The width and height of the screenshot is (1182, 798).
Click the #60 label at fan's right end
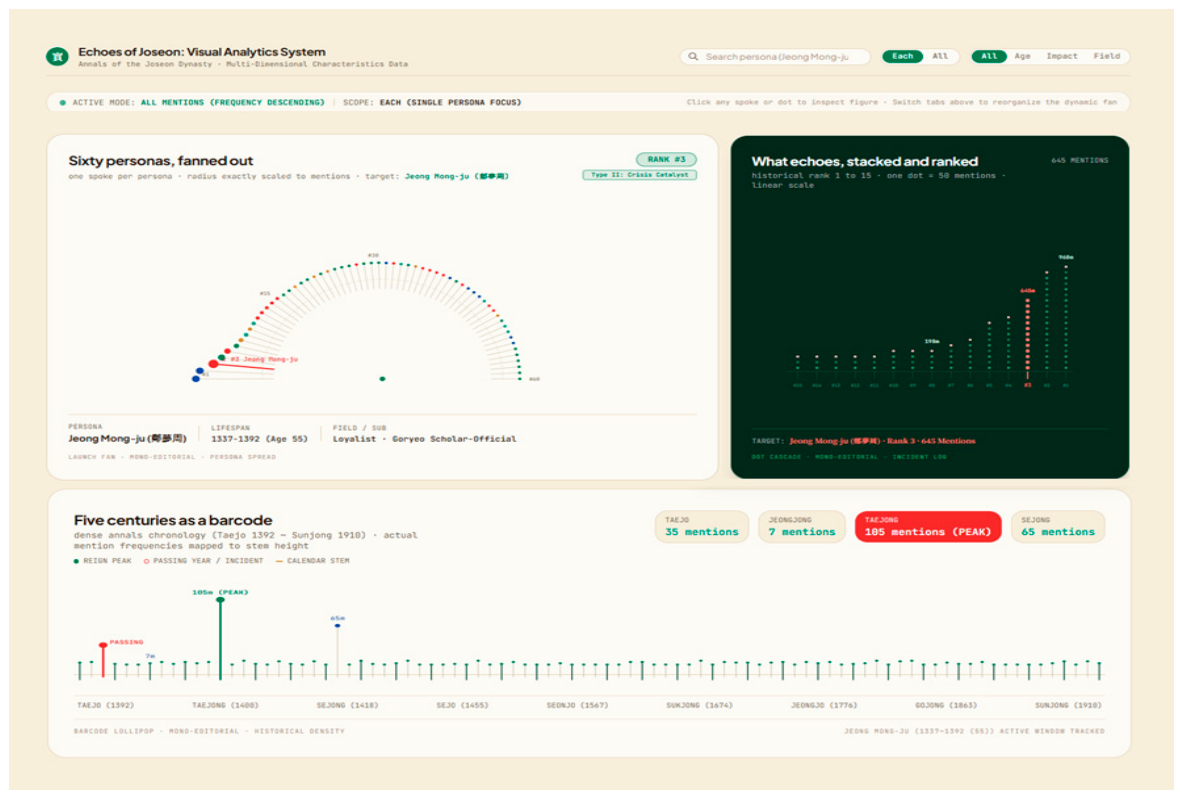tap(534, 379)
